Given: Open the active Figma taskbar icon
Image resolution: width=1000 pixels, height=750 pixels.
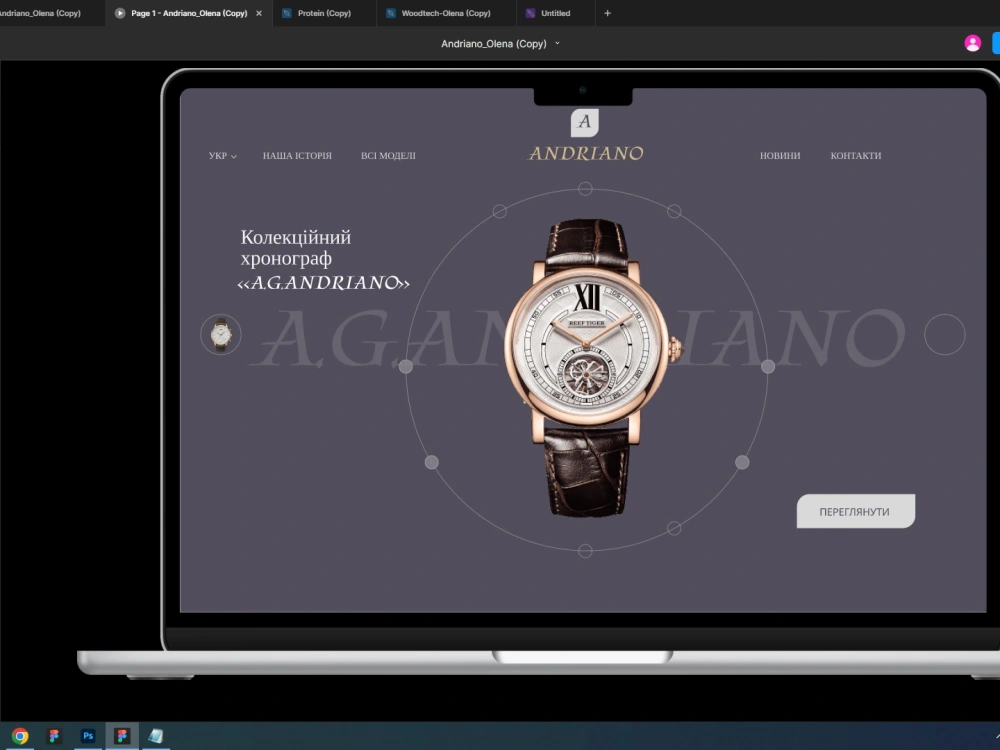Looking at the screenshot, I should [x=122, y=736].
